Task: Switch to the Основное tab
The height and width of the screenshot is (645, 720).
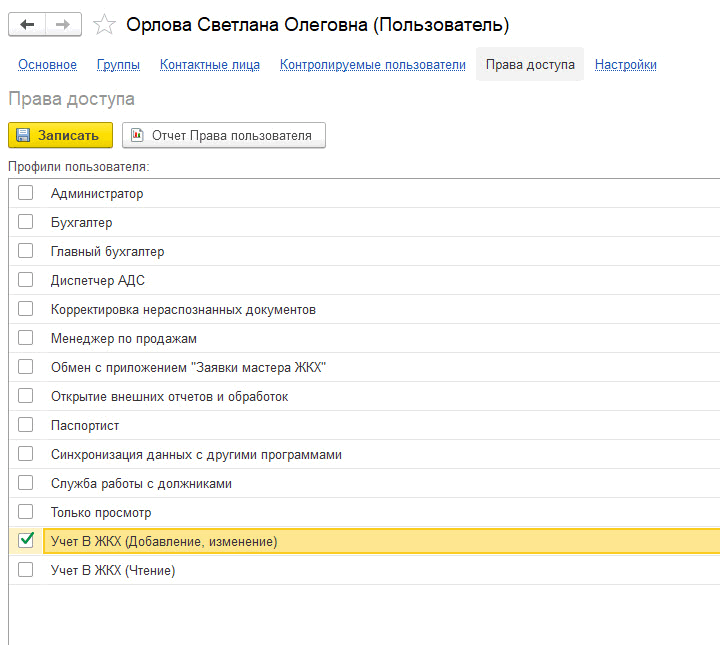Action: [x=47, y=65]
